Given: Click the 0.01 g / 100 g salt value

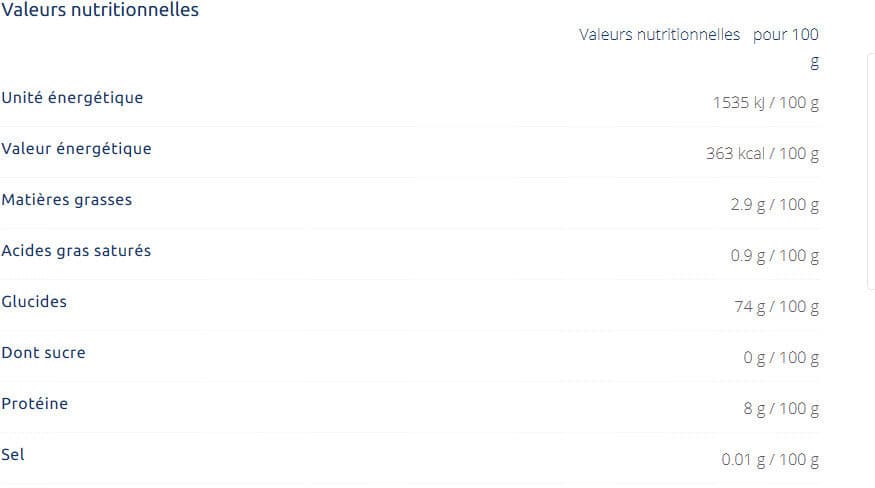Looking at the screenshot, I should [x=770, y=460].
